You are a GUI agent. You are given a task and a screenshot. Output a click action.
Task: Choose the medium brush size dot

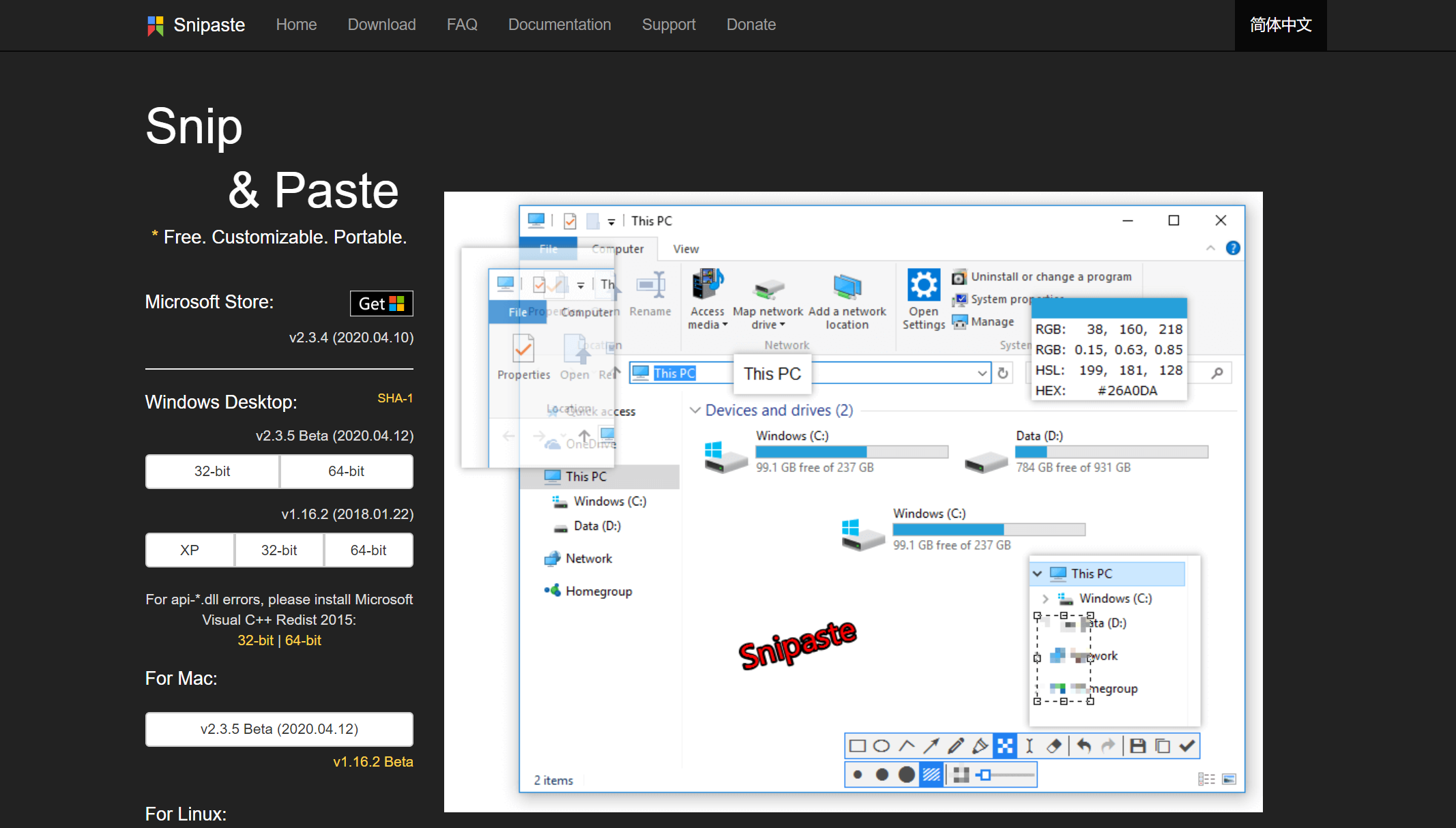click(x=882, y=775)
